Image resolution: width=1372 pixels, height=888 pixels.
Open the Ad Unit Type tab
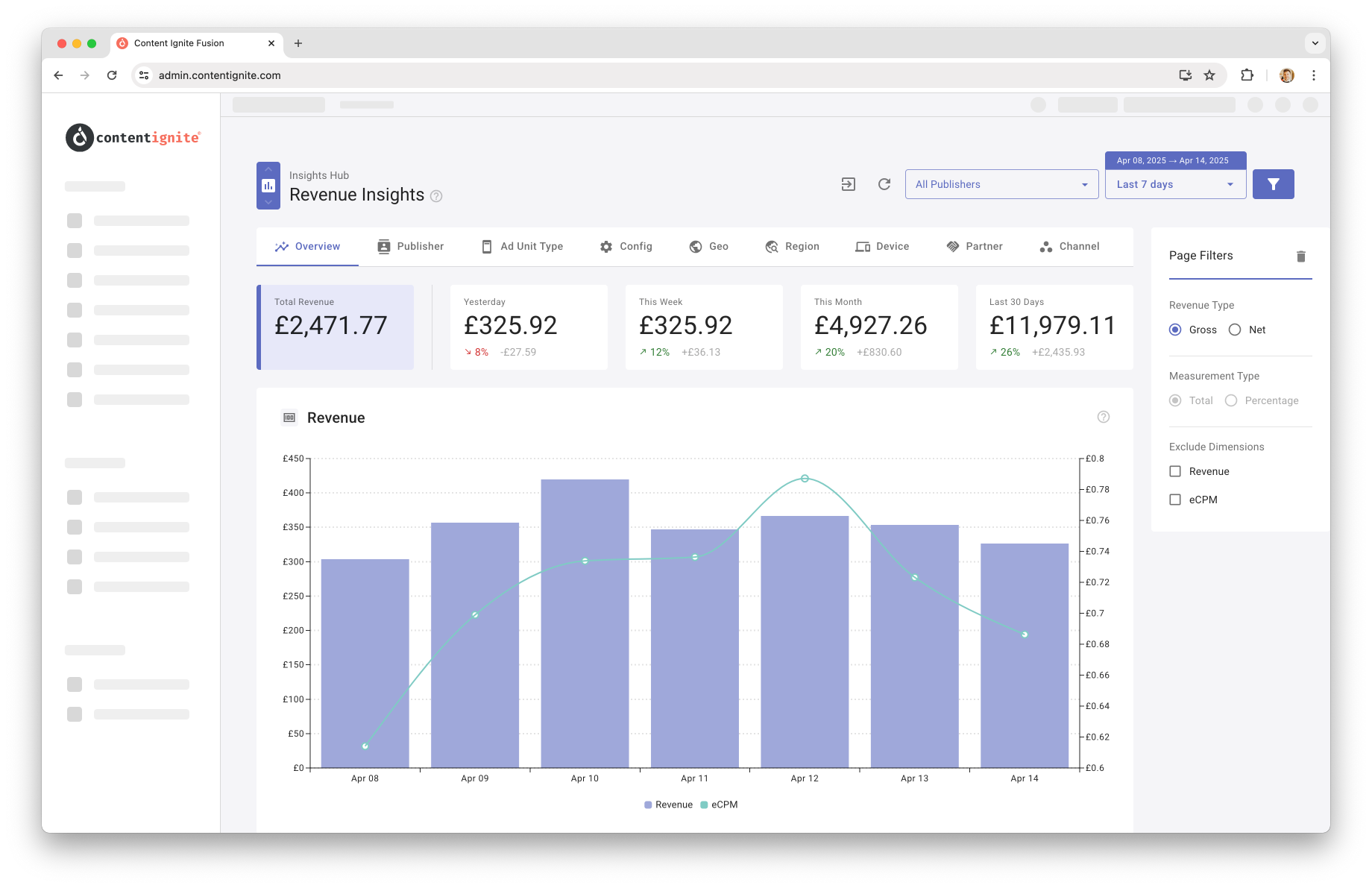click(522, 247)
